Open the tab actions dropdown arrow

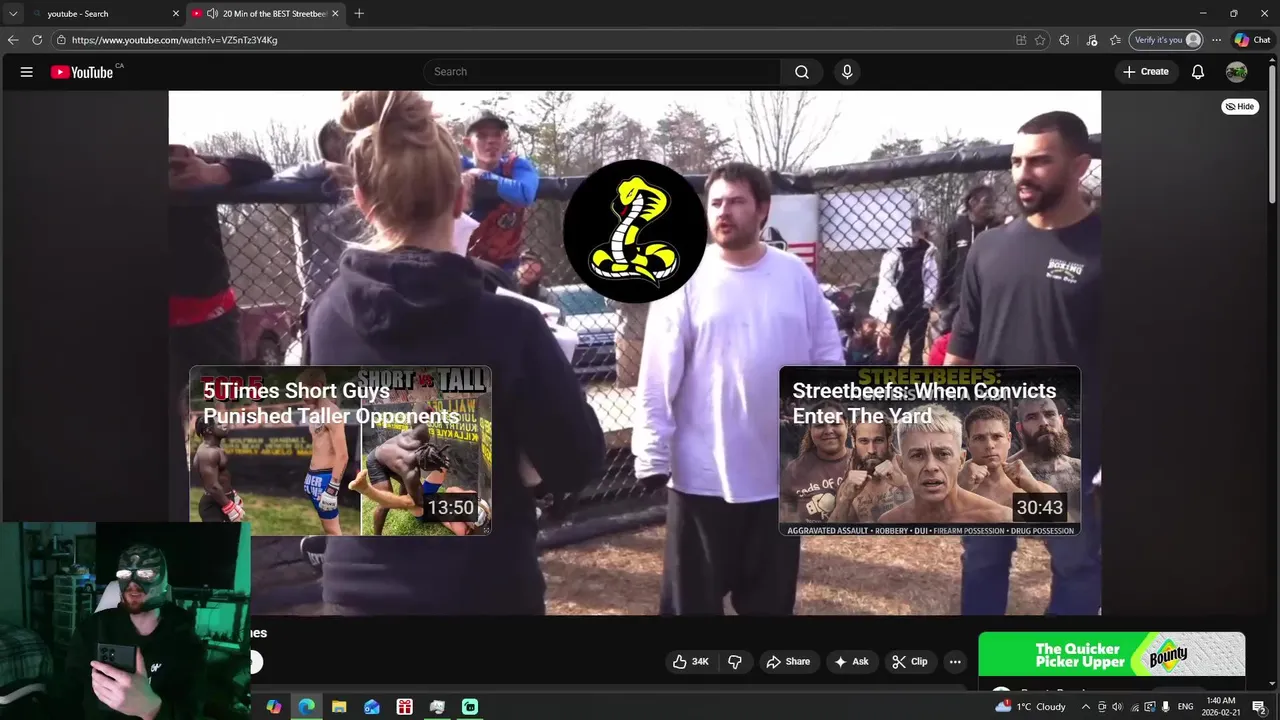(x=13, y=13)
